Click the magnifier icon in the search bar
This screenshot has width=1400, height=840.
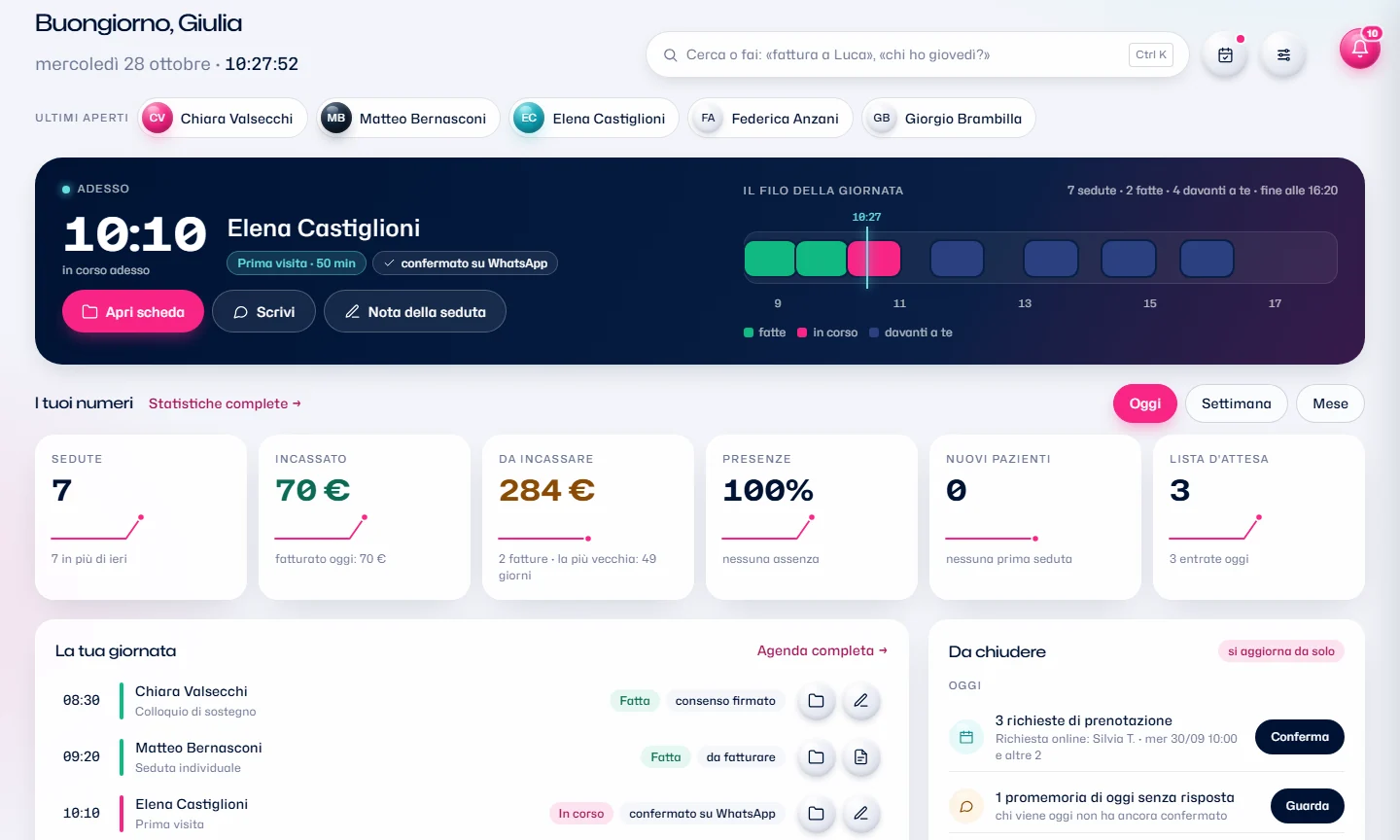[x=670, y=55]
